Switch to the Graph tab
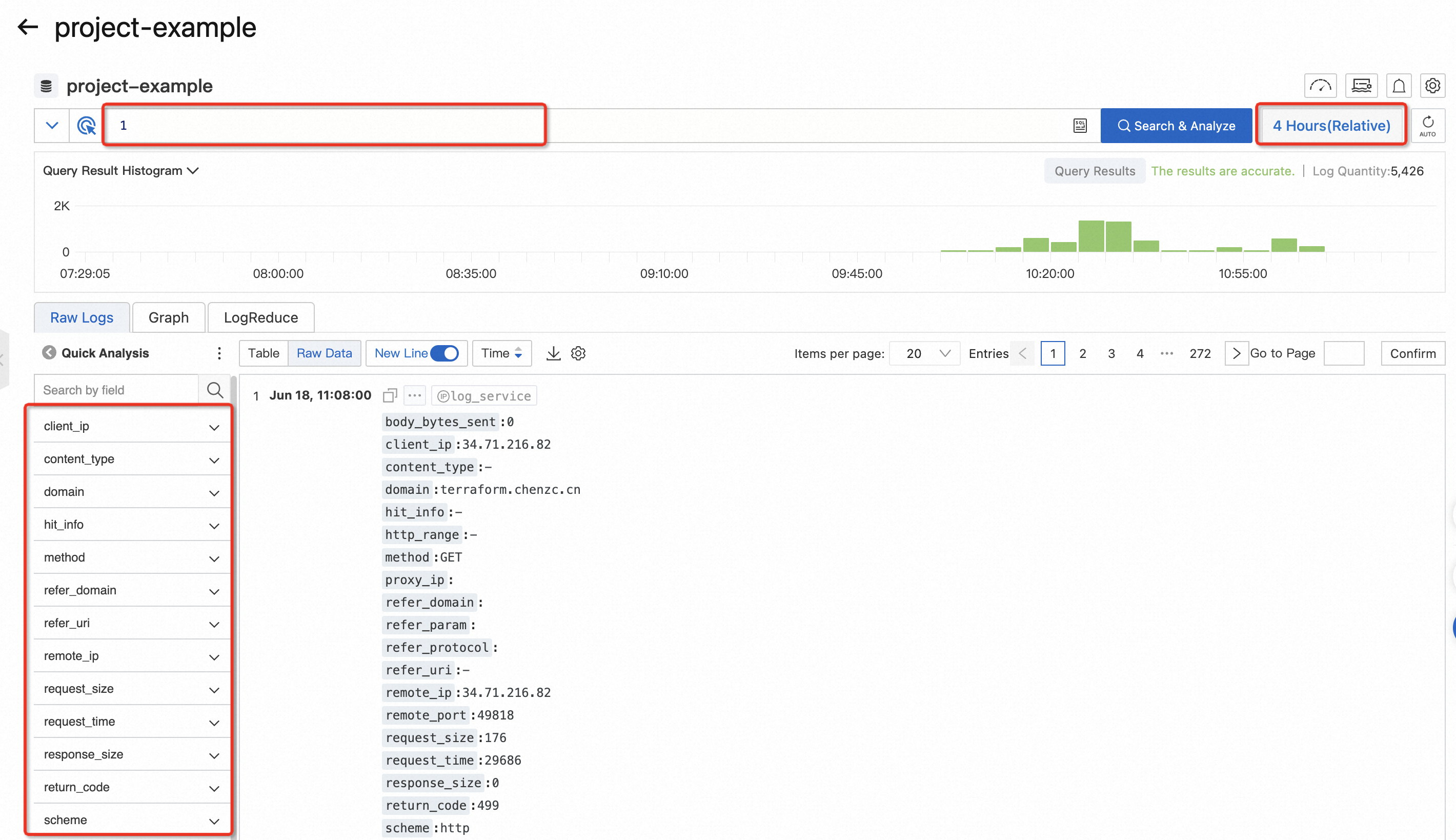The height and width of the screenshot is (840, 1456). tap(168, 317)
